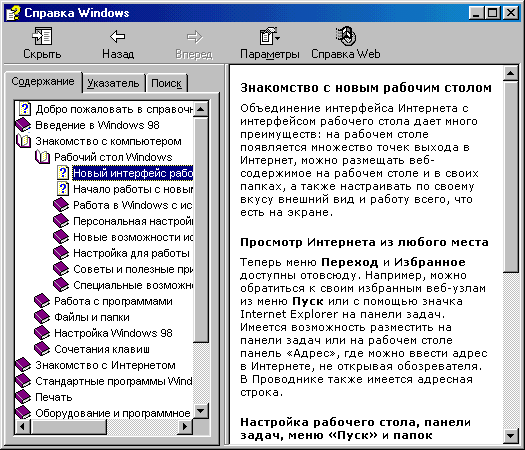Image resolution: width=525 pixels, height=450 pixels.
Task: Expand the book icon for Работа в Windows
Action: pyautogui.click(x=61, y=205)
